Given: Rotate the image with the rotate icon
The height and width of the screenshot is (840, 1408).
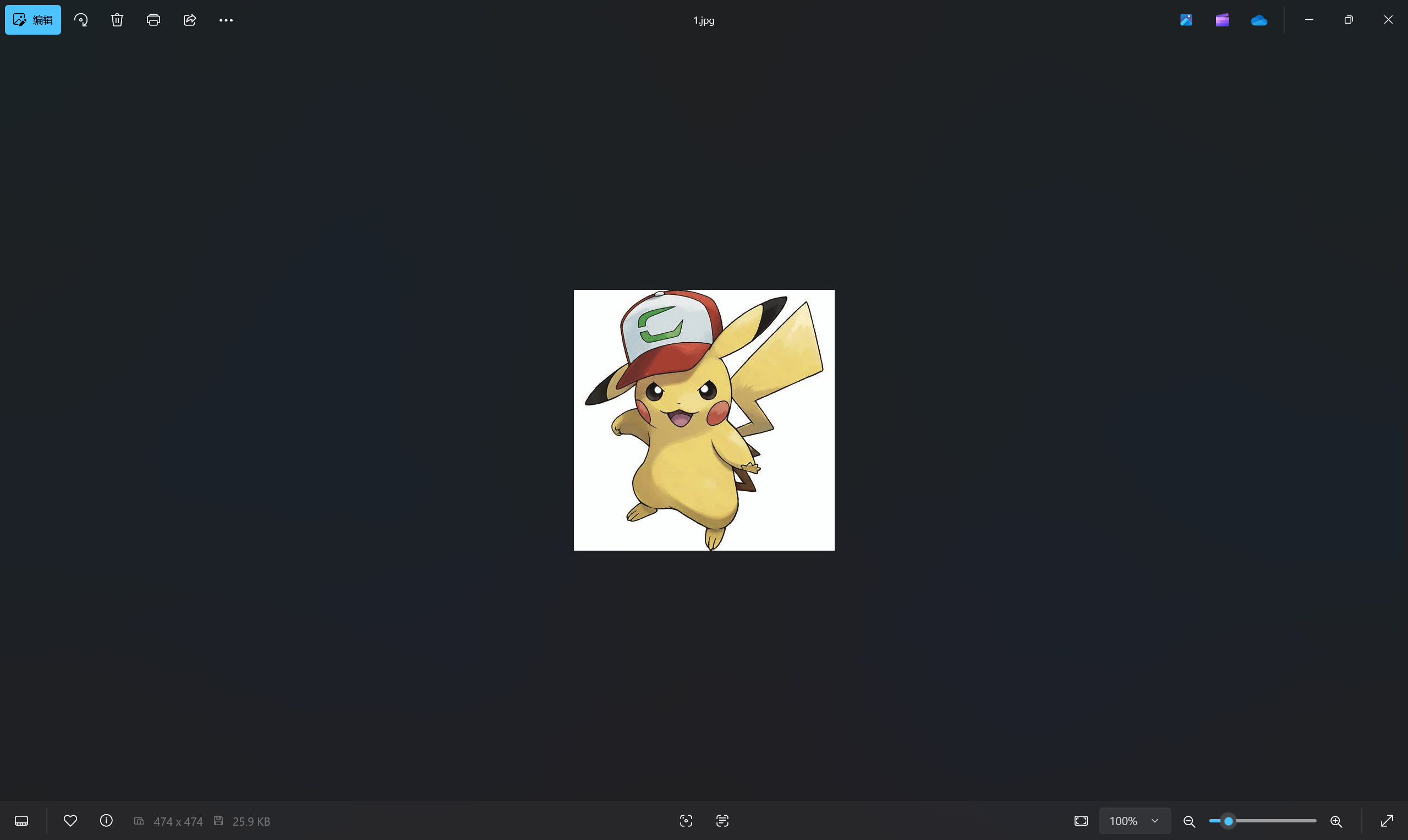Looking at the screenshot, I should click(81, 20).
